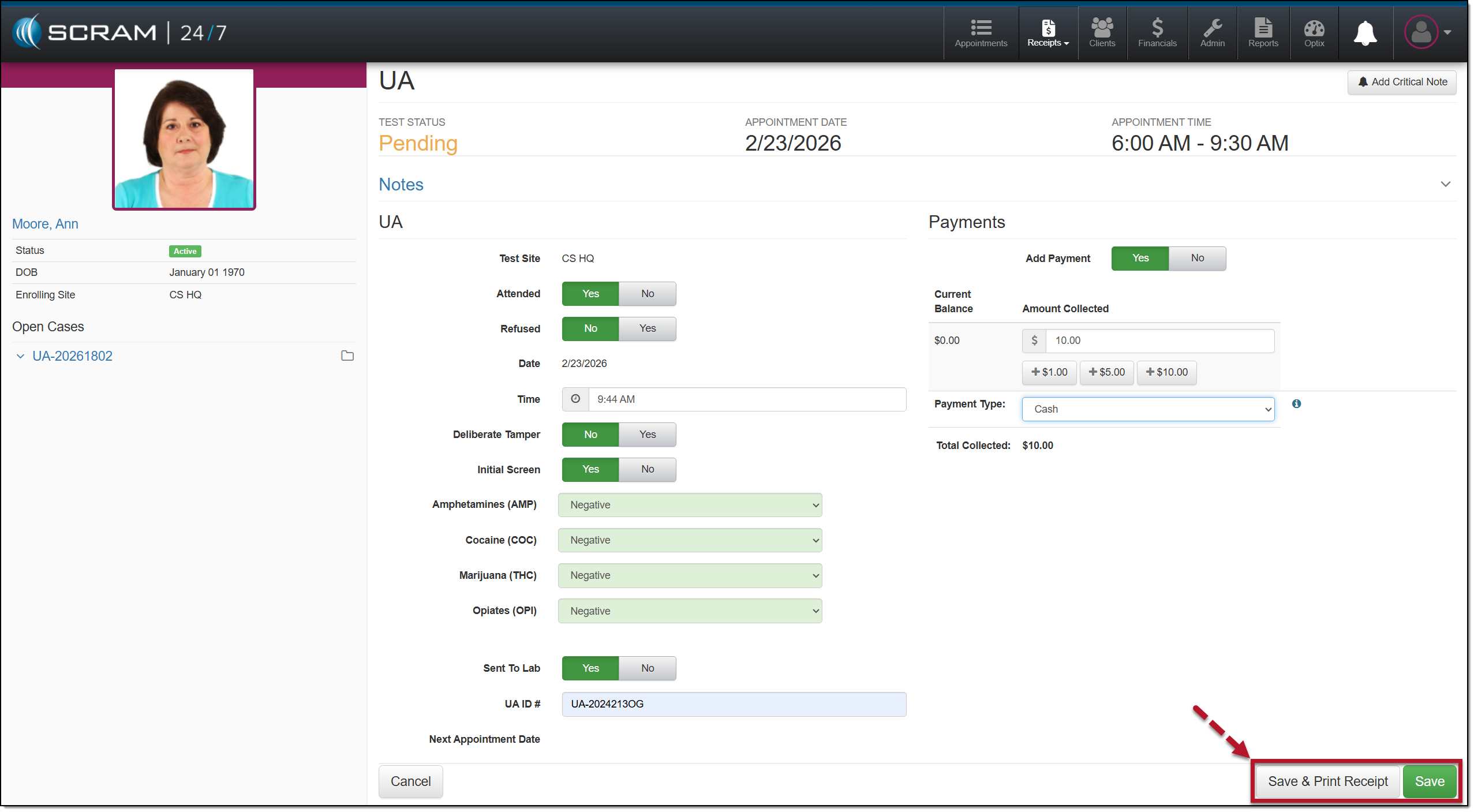Open Financials dollar icon

coord(1157,33)
